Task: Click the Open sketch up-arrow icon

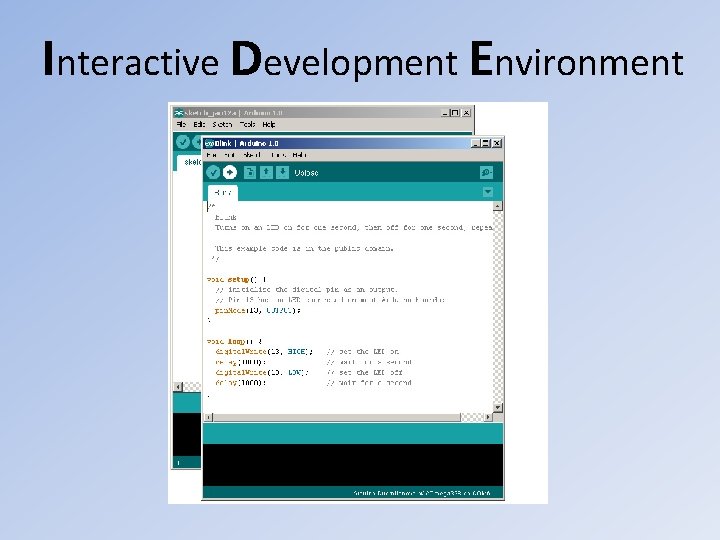Action: click(x=266, y=172)
